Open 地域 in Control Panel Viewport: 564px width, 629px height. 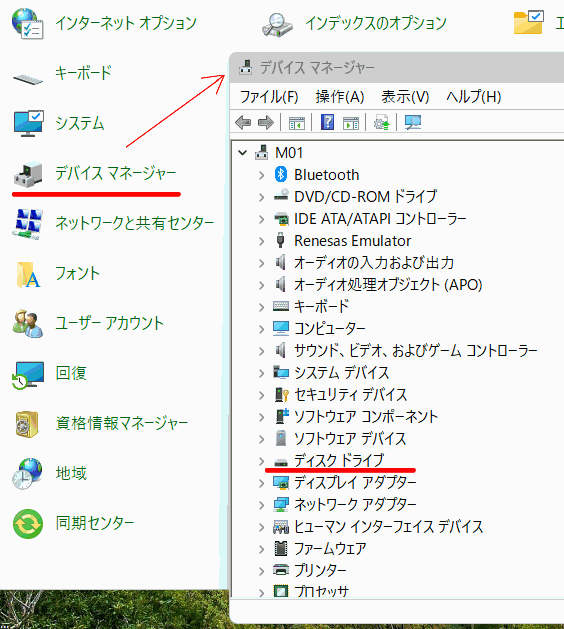point(71,473)
